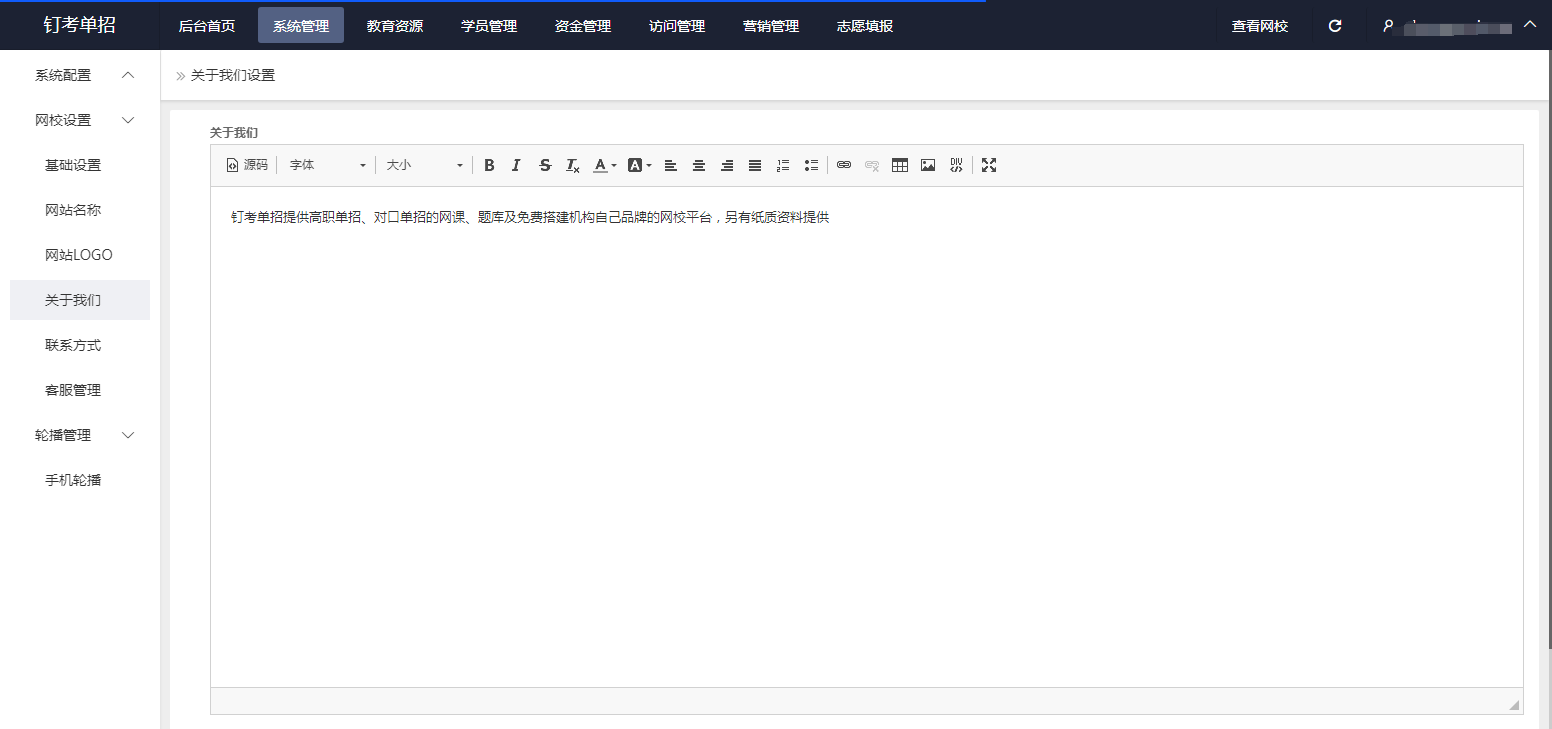
Task: Toggle bold formatting
Action: [489, 165]
